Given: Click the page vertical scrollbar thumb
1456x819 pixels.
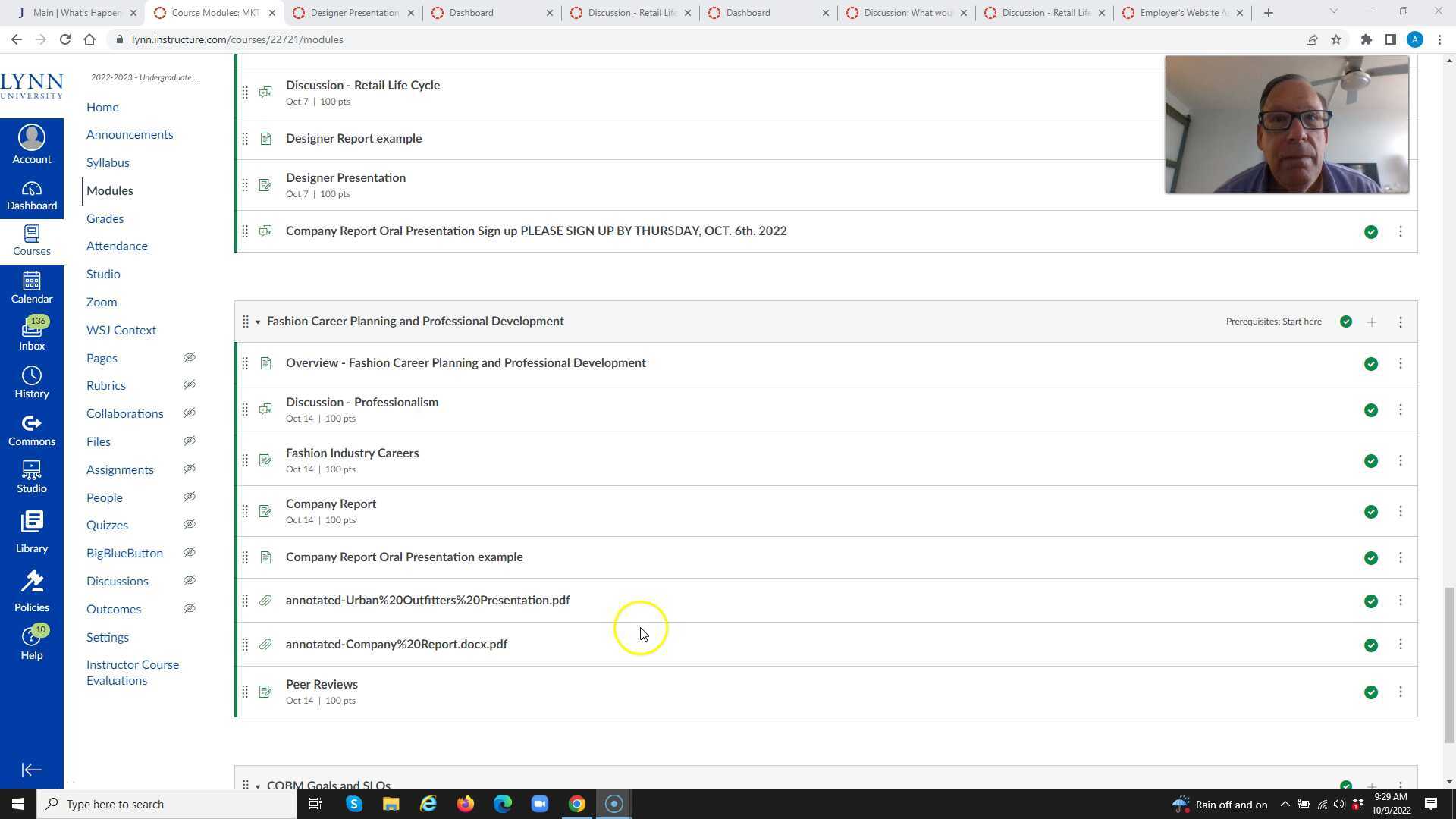Looking at the screenshot, I should [x=1449, y=665].
